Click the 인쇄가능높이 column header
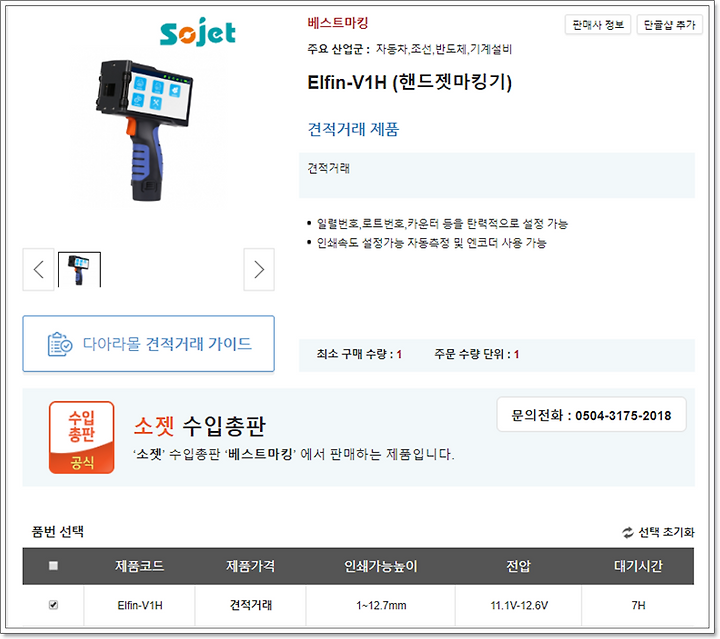 coord(381,566)
